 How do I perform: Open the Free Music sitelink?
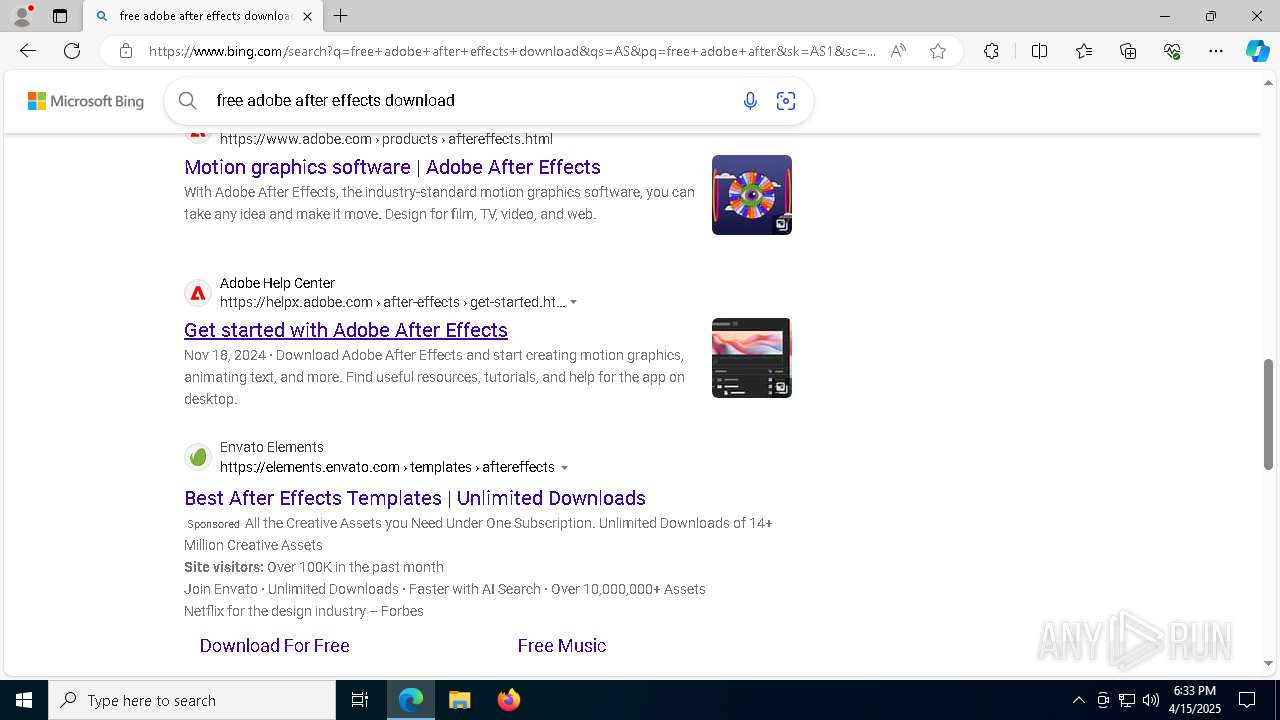562,646
